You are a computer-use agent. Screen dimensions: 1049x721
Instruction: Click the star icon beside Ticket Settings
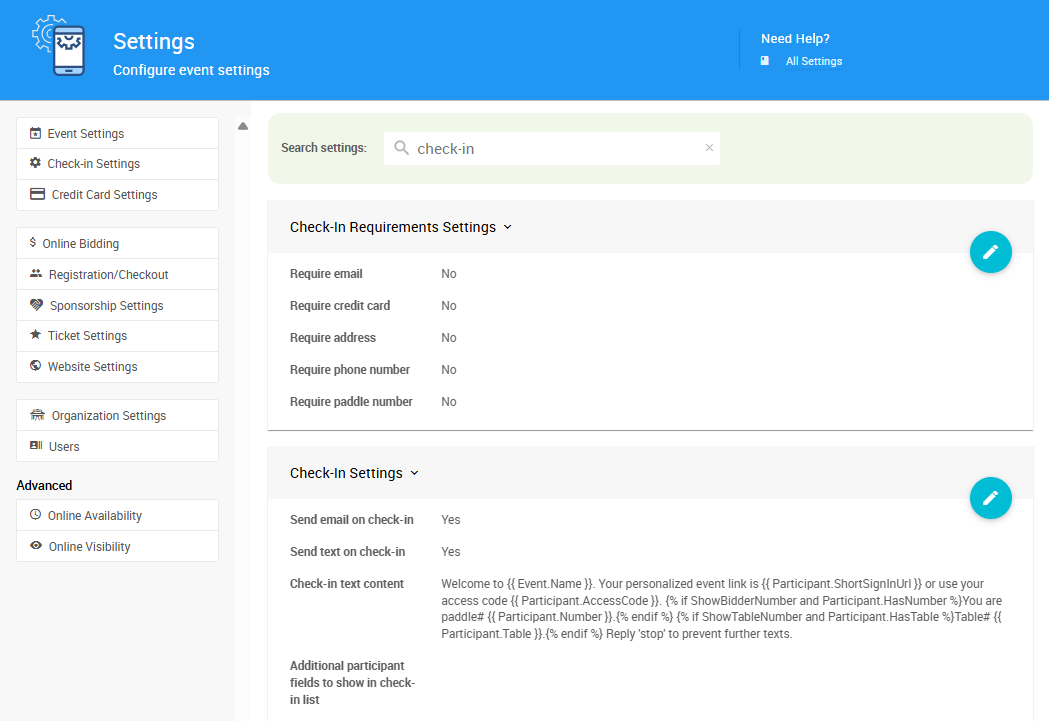point(35,335)
